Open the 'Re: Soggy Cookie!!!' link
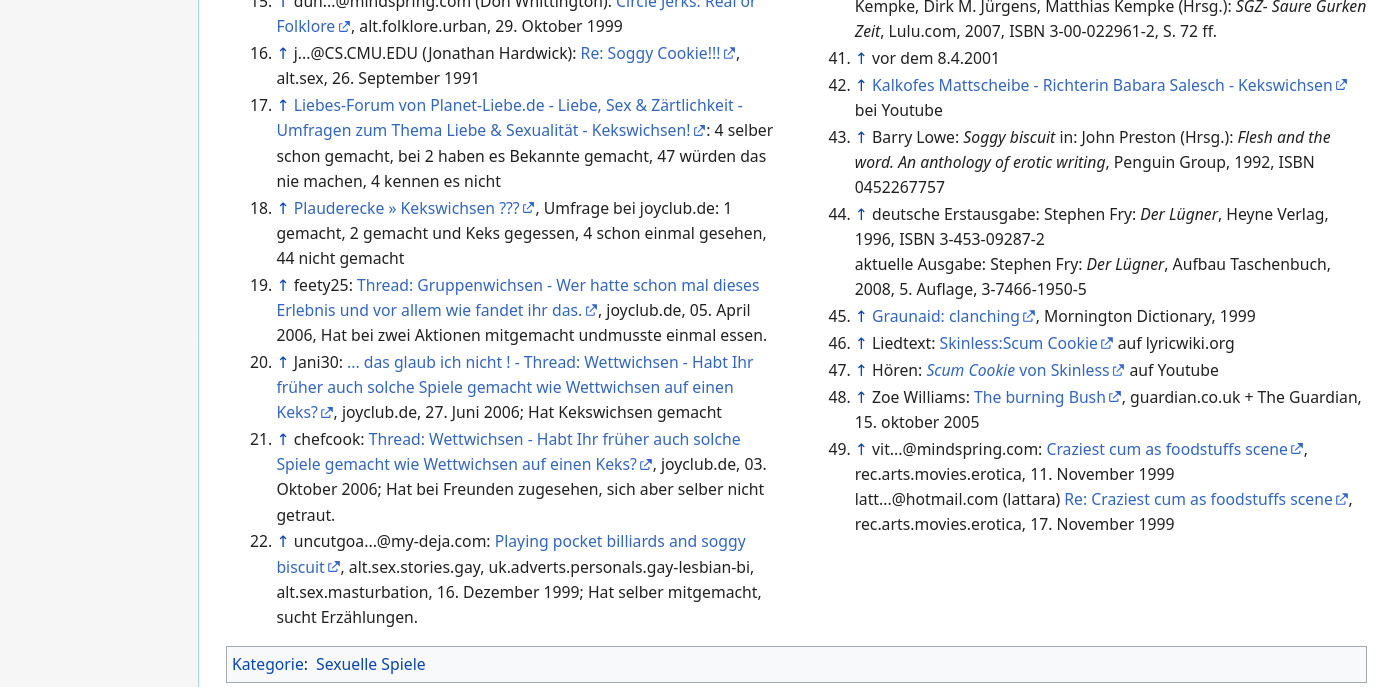1394x687 pixels. [658, 54]
